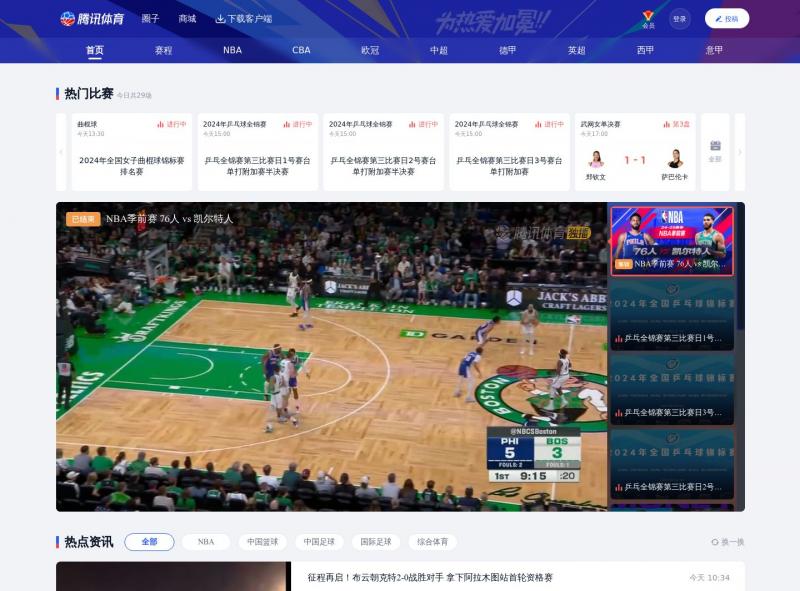
Task: Click 第3盘 live status on tennis card
Action: pyautogui.click(x=677, y=124)
